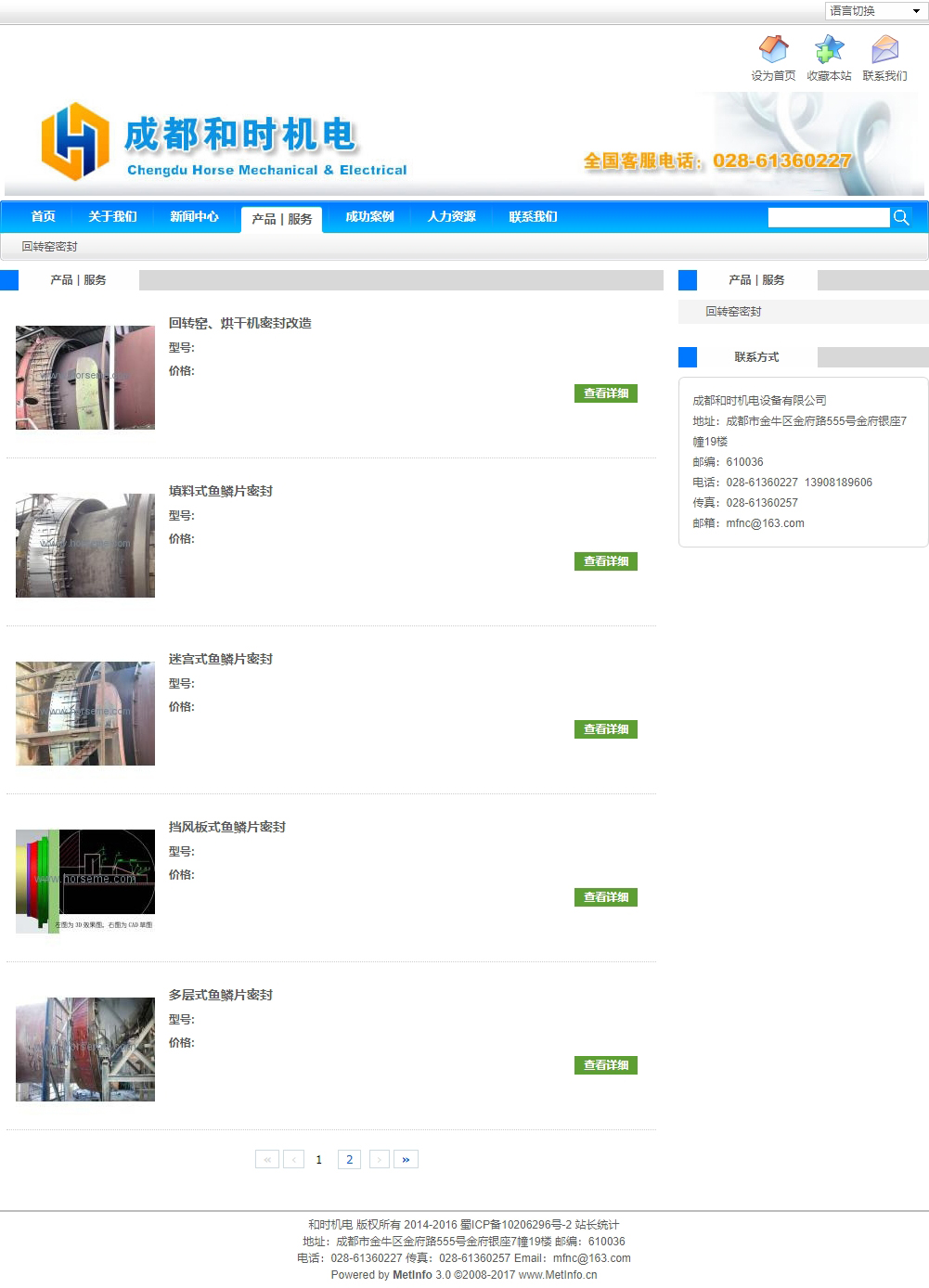This screenshot has width=929, height=1288.
Task: Click 查看详细 for 填料式鱼鳞片密封
Action: tap(605, 561)
